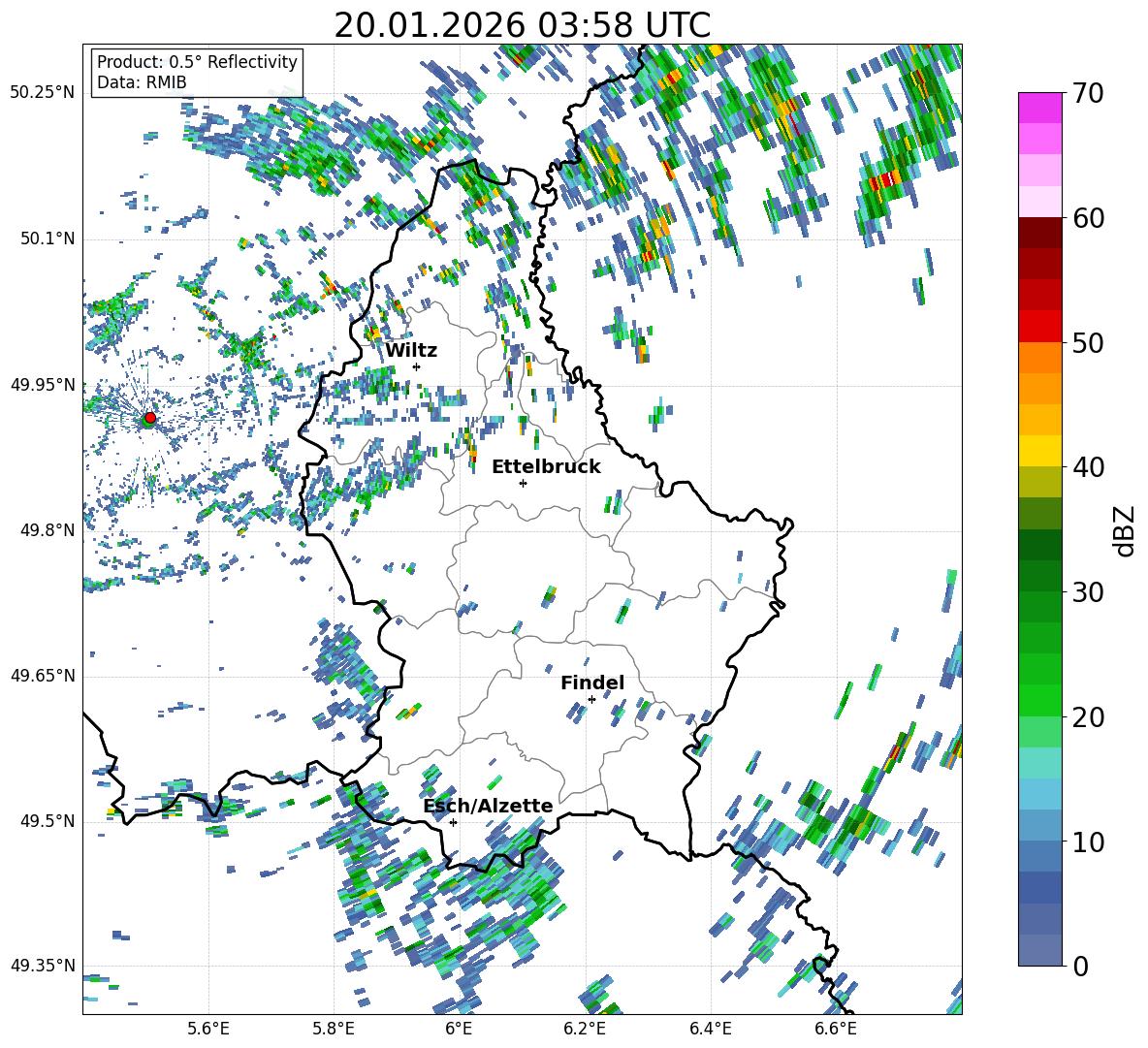Screen dimensions: 1148x1048
Task: Click the title 20.01.2026 03:58 UTC
Action: (x=522, y=25)
